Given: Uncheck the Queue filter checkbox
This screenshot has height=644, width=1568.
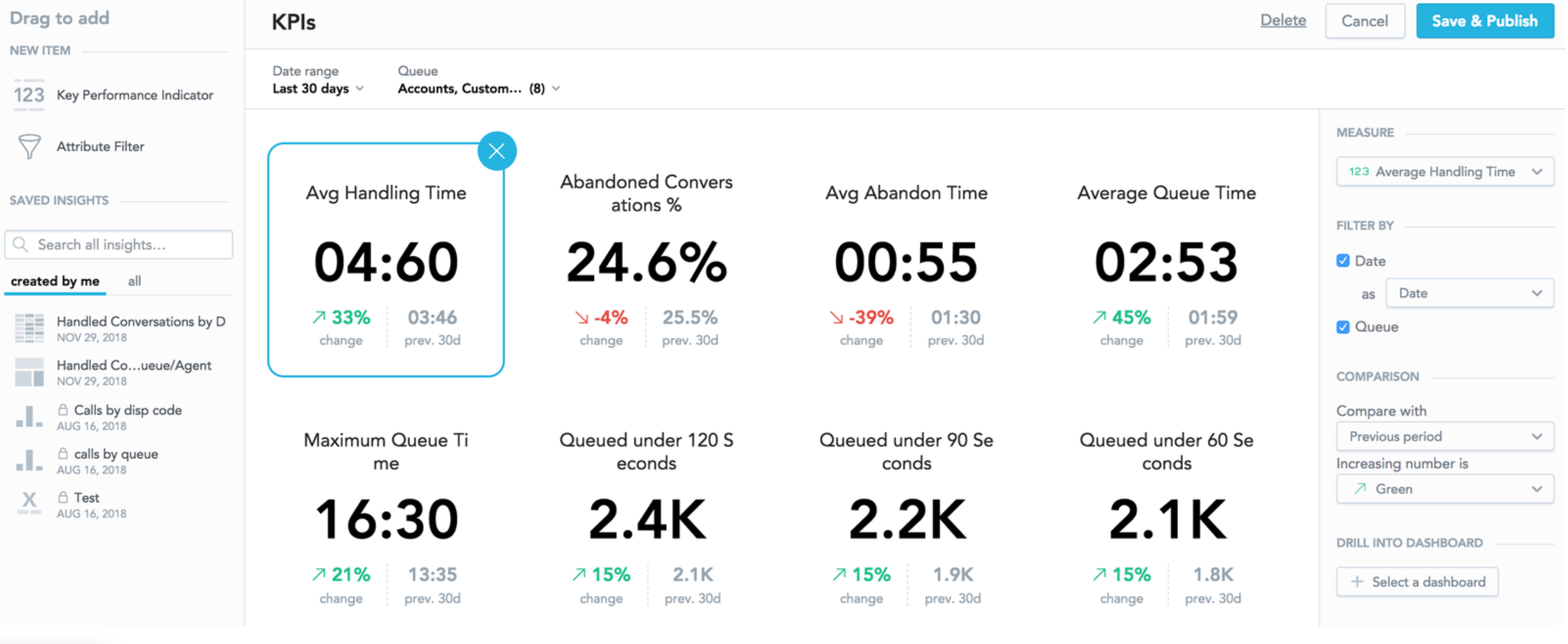Looking at the screenshot, I should click(1342, 327).
